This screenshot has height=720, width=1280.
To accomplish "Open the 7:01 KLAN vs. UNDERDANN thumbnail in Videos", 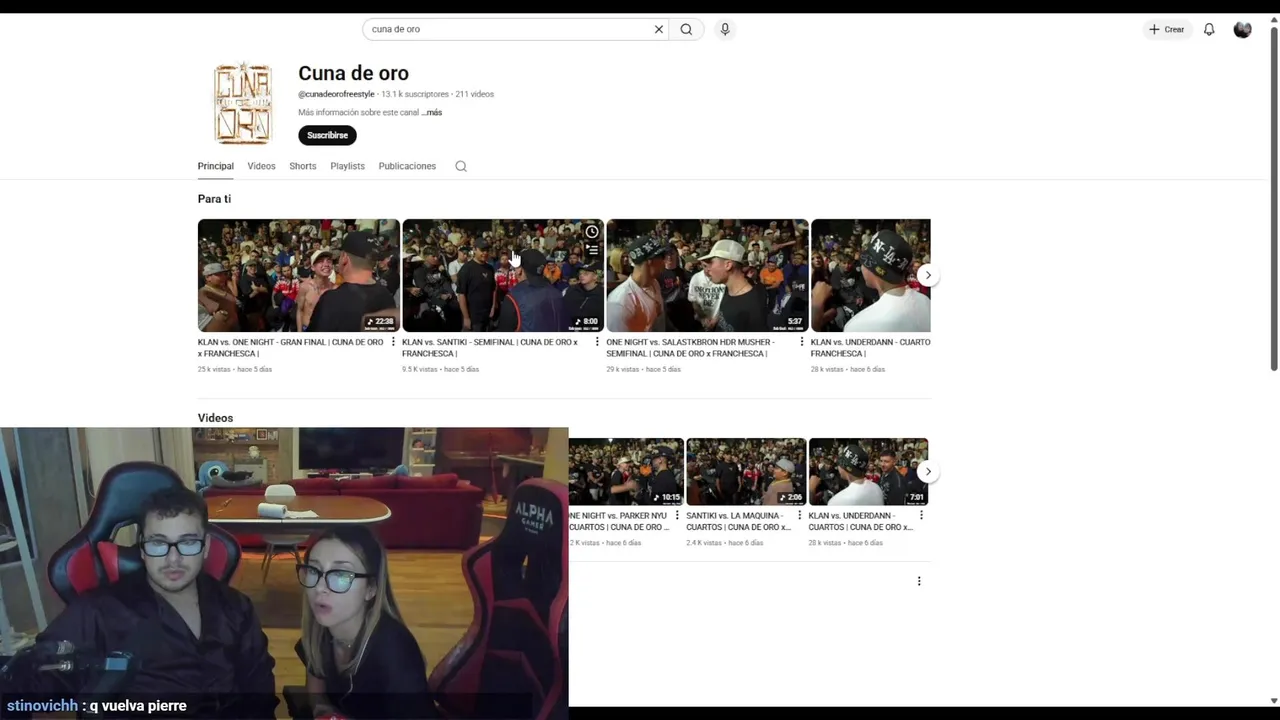I will coord(868,472).
